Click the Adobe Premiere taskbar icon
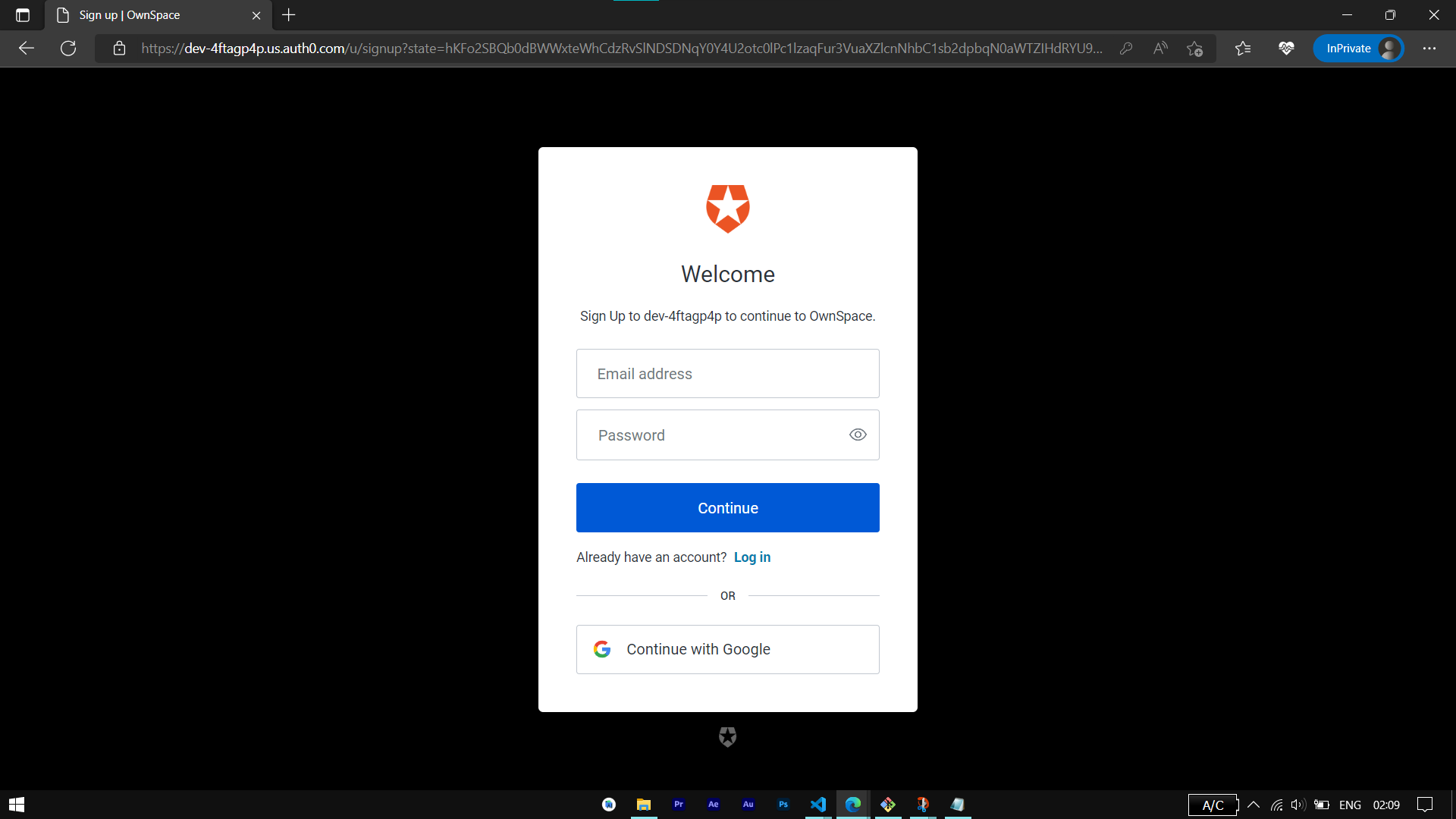The height and width of the screenshot is (819, 1456). (679, 804)
